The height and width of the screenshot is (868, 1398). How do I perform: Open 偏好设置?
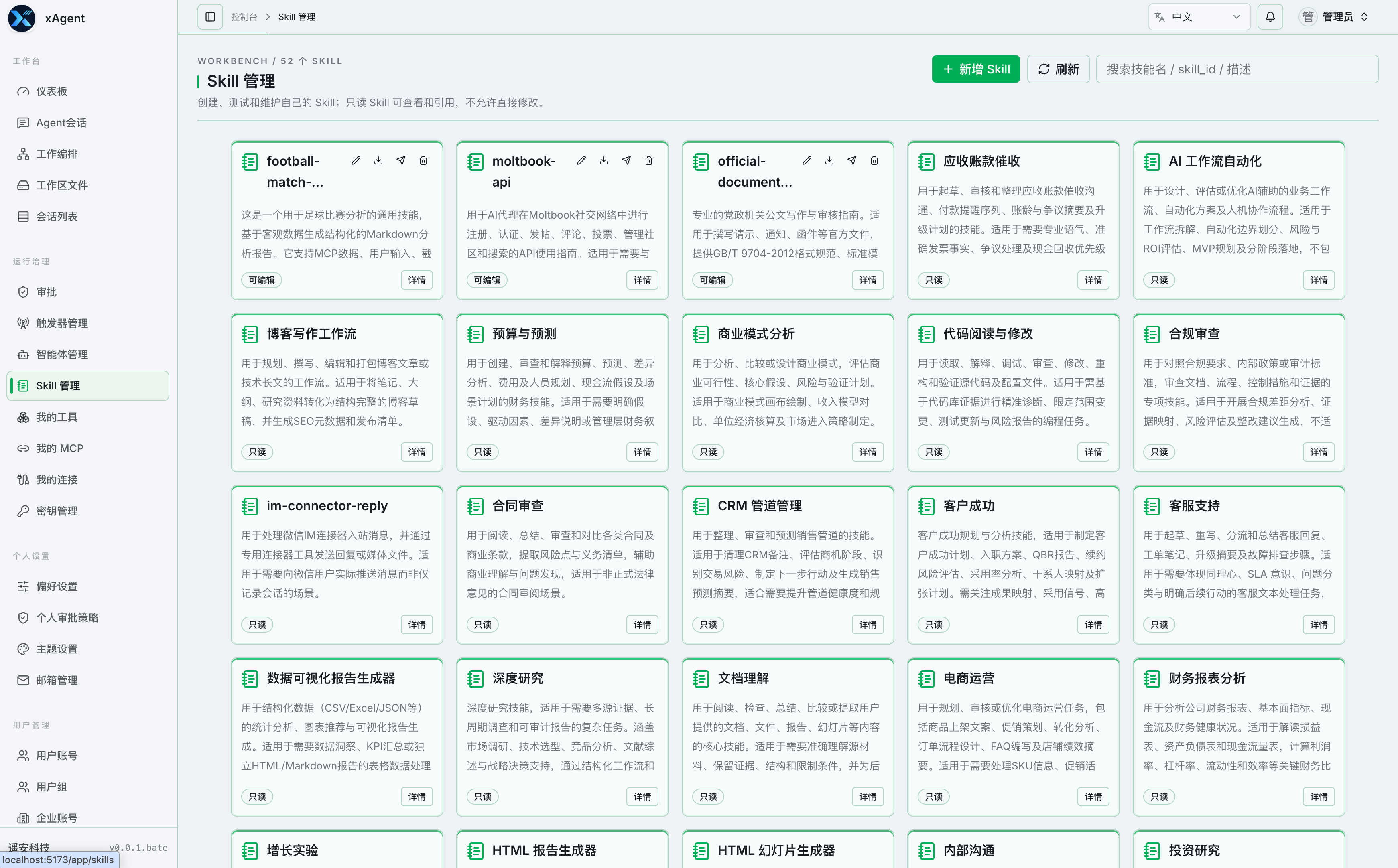(x=88, y=587)
